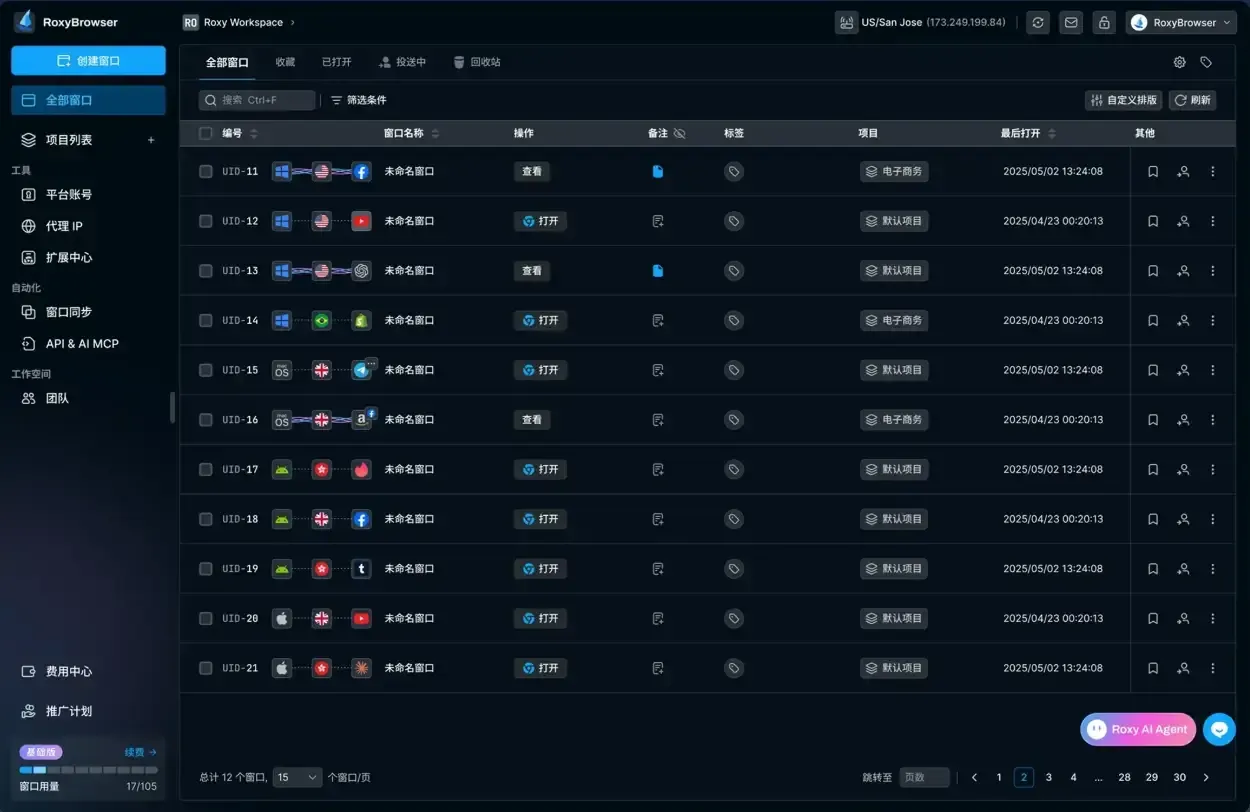Click the 跳转至 page number input field
The height and width of the screenshot is (812, 1250).
(x=923, y=777)
